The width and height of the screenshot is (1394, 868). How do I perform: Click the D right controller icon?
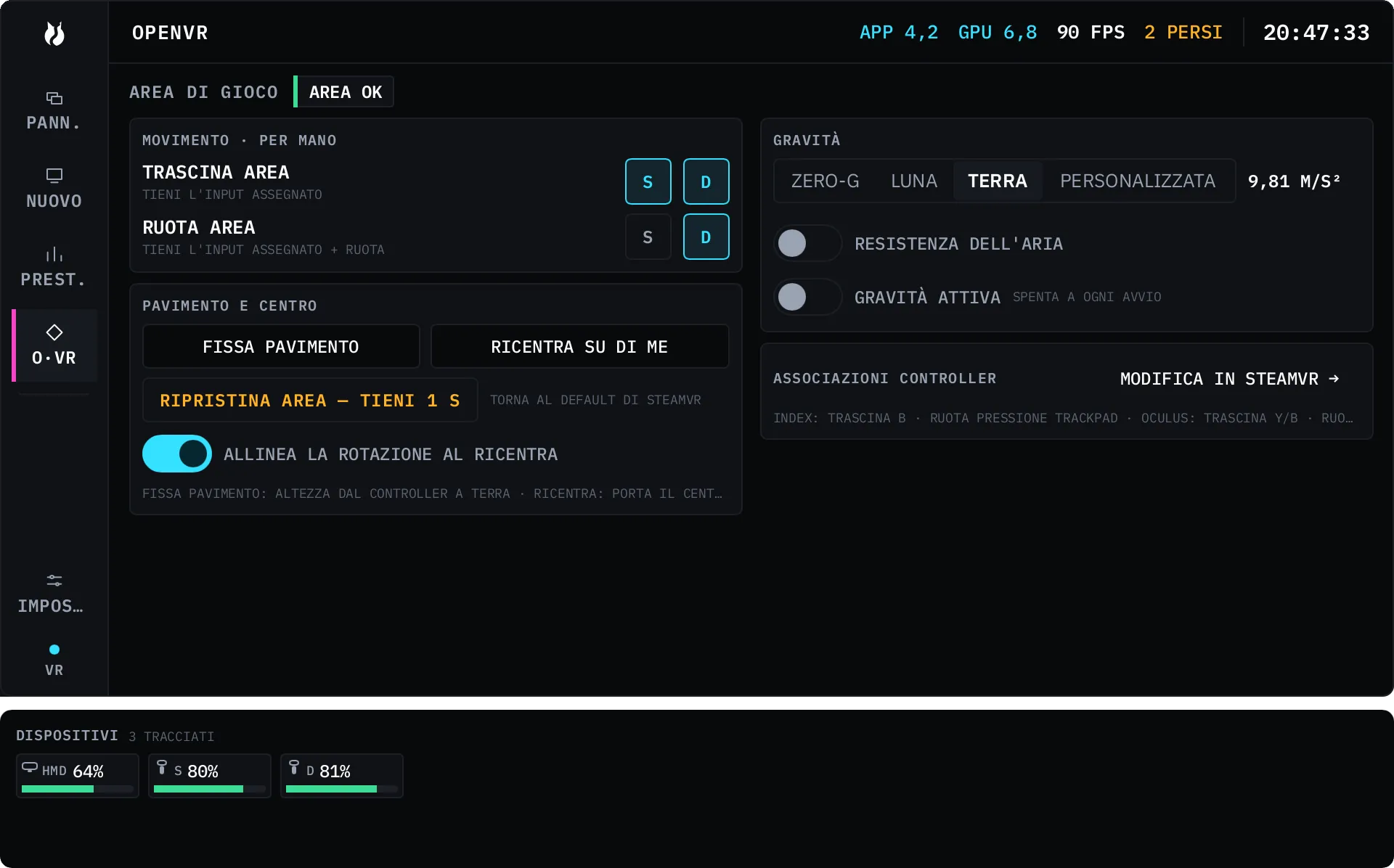tap(294, 767)
